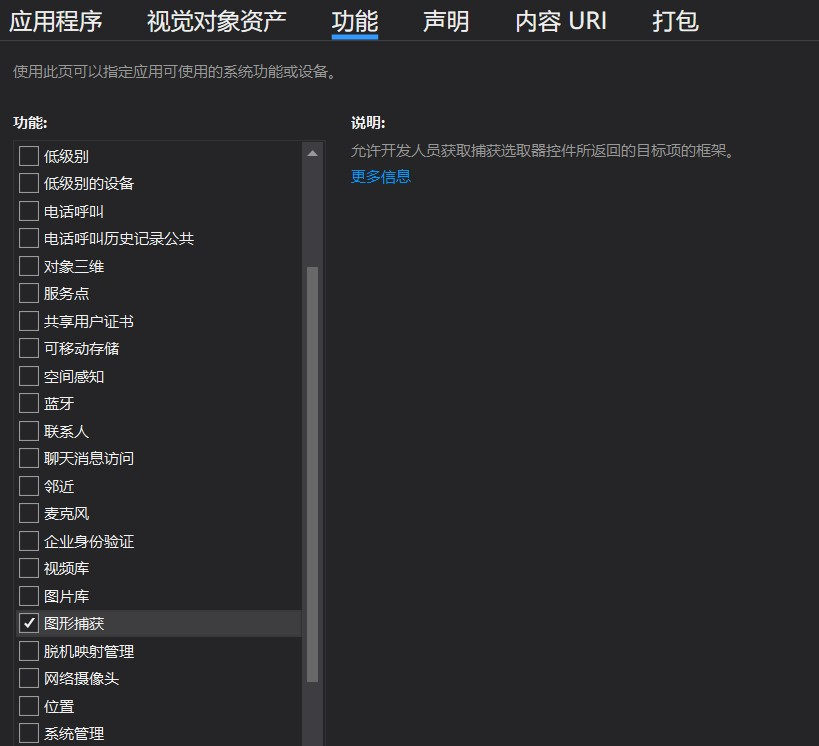
Task: Enable 企业身份验证 checkbox
Action: coord(29,541)
